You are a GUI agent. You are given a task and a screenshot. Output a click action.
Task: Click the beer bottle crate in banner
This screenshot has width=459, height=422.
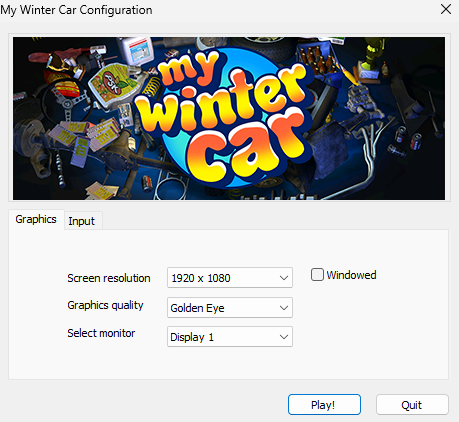(317, 58)
